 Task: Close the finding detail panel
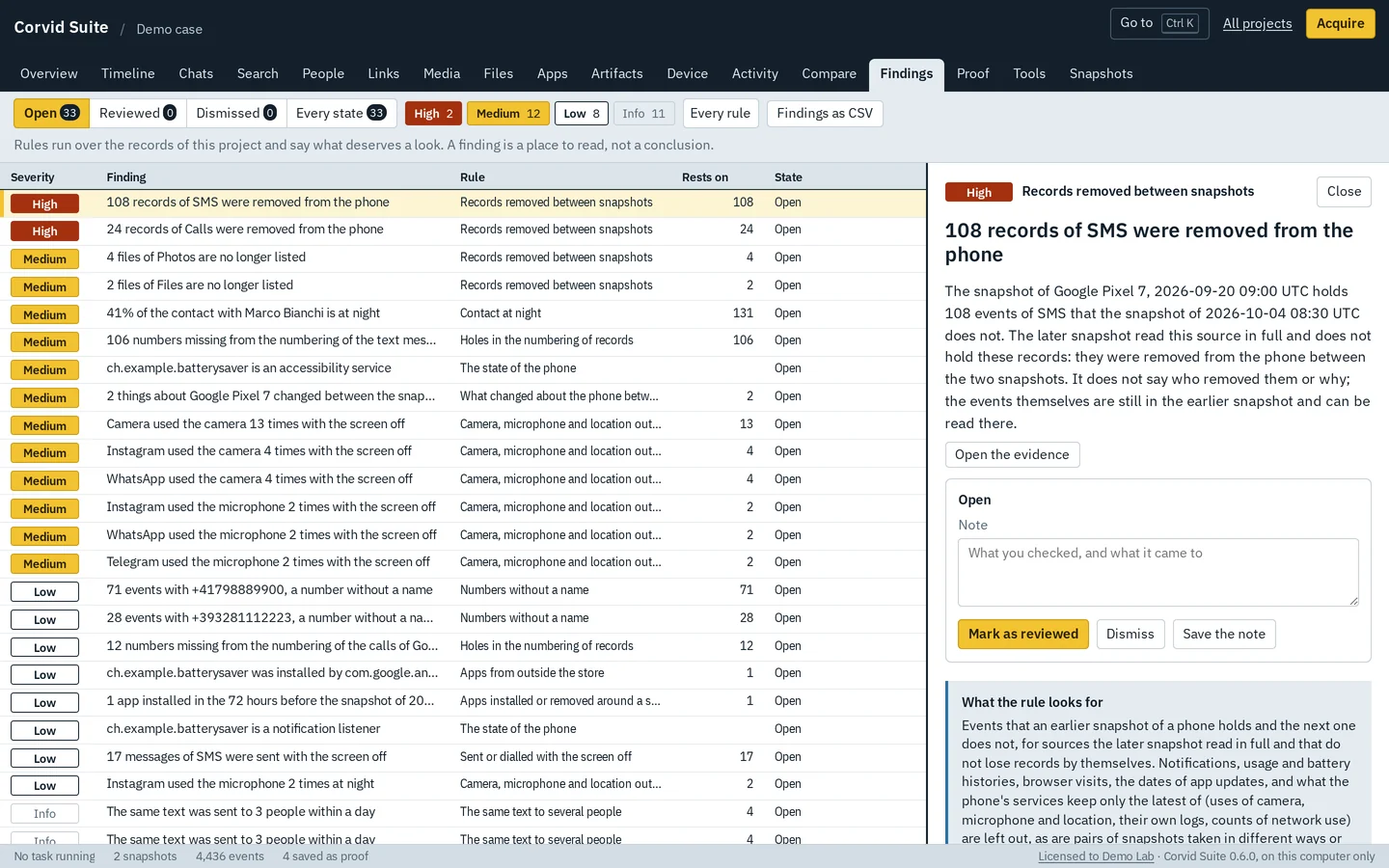[x=1344, y=191]
